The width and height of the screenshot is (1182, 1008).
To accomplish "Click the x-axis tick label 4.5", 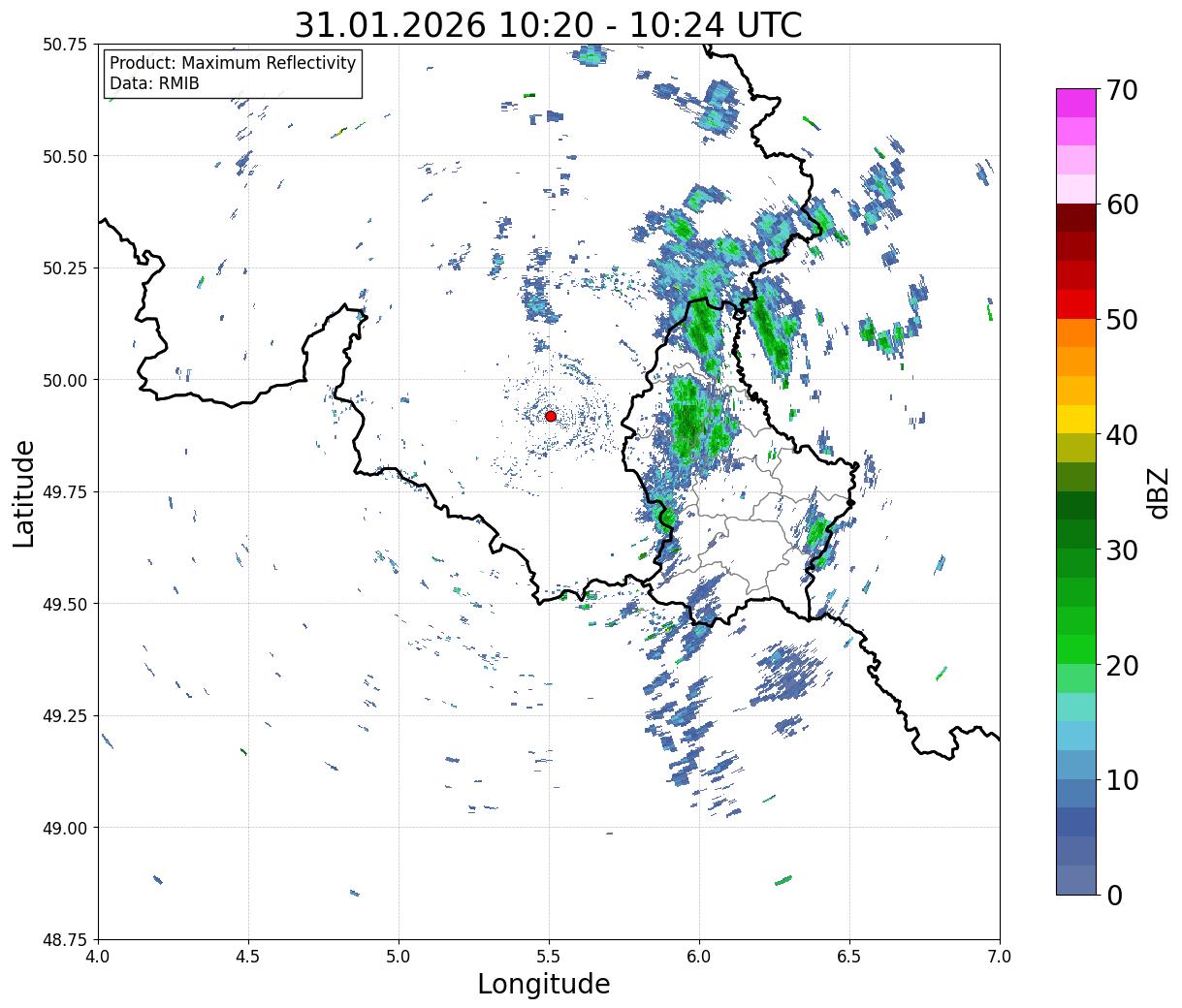I will [x=248, y=957].
